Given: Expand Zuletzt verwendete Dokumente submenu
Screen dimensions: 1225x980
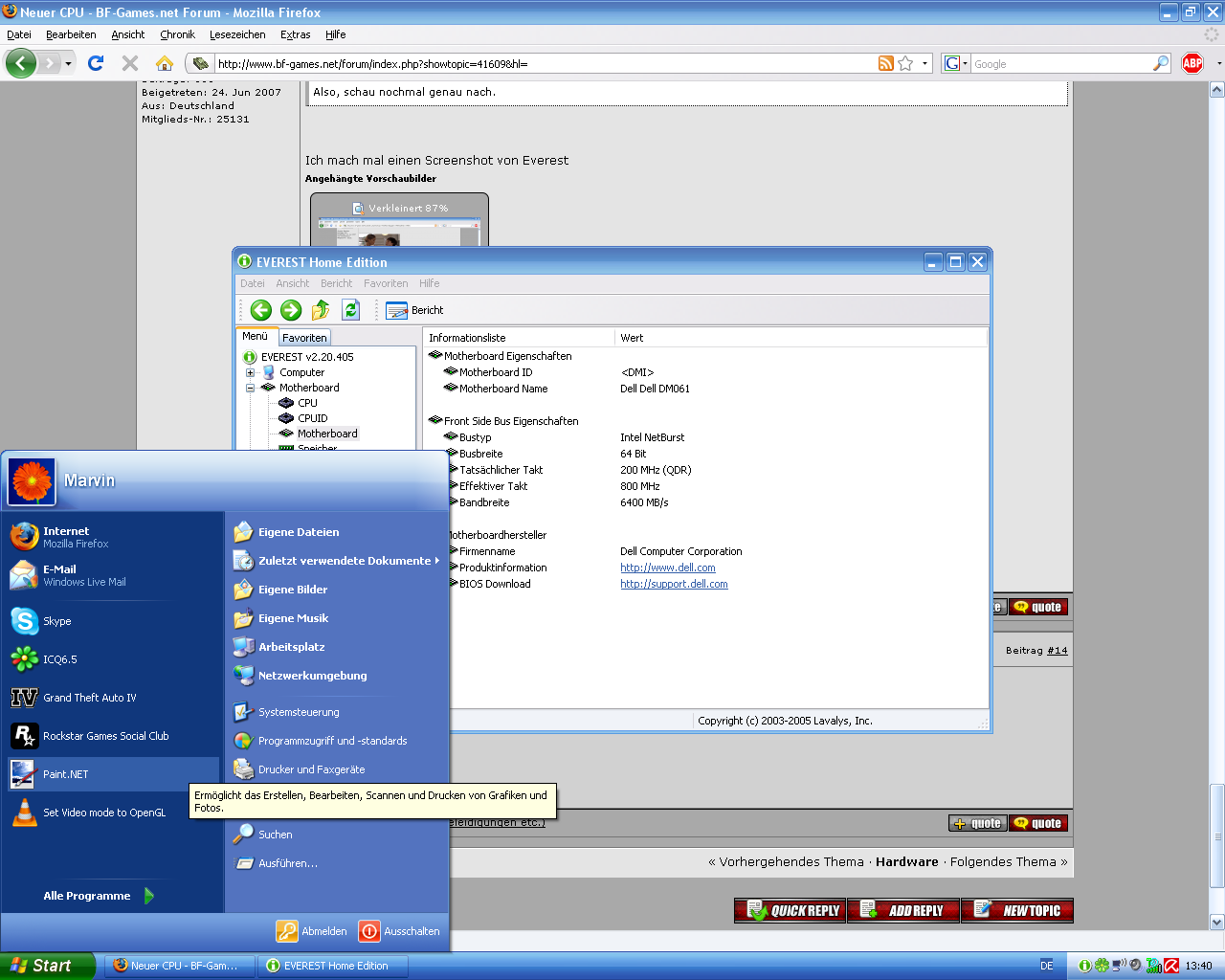Looking at the screenshot, I should [x=336, y=561].
